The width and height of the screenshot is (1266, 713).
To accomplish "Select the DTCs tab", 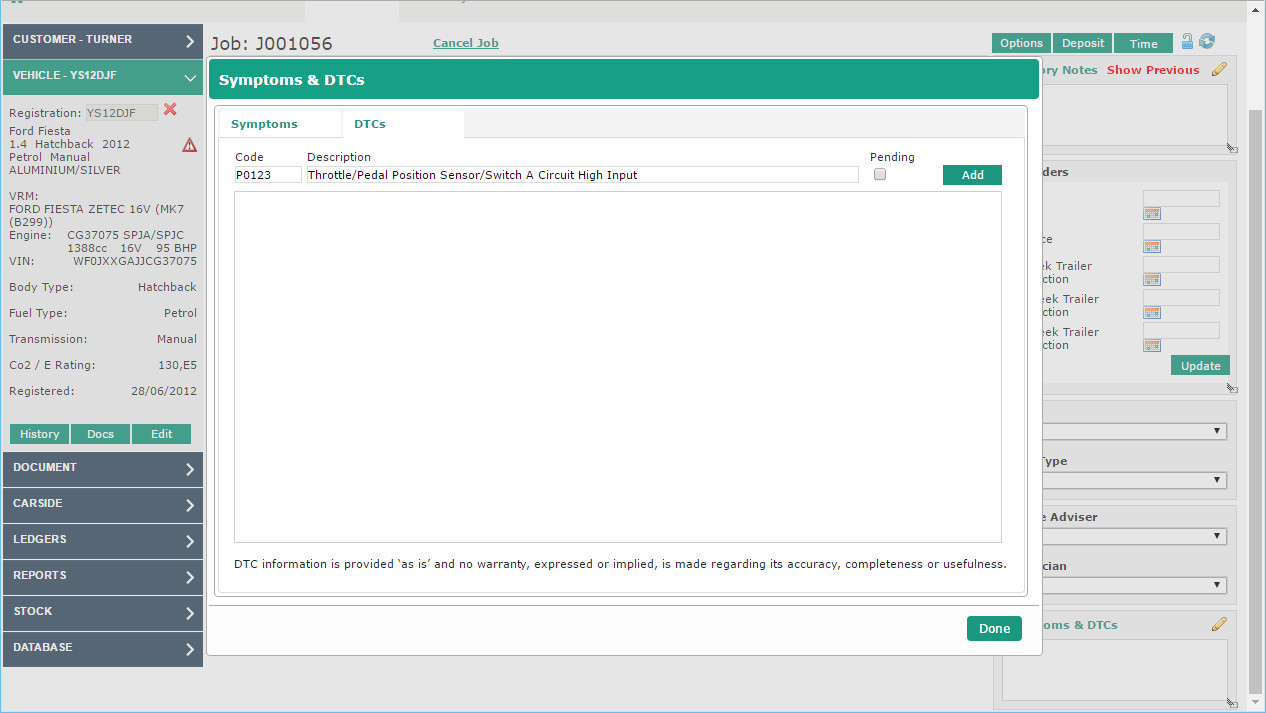I will coord(370,124).
